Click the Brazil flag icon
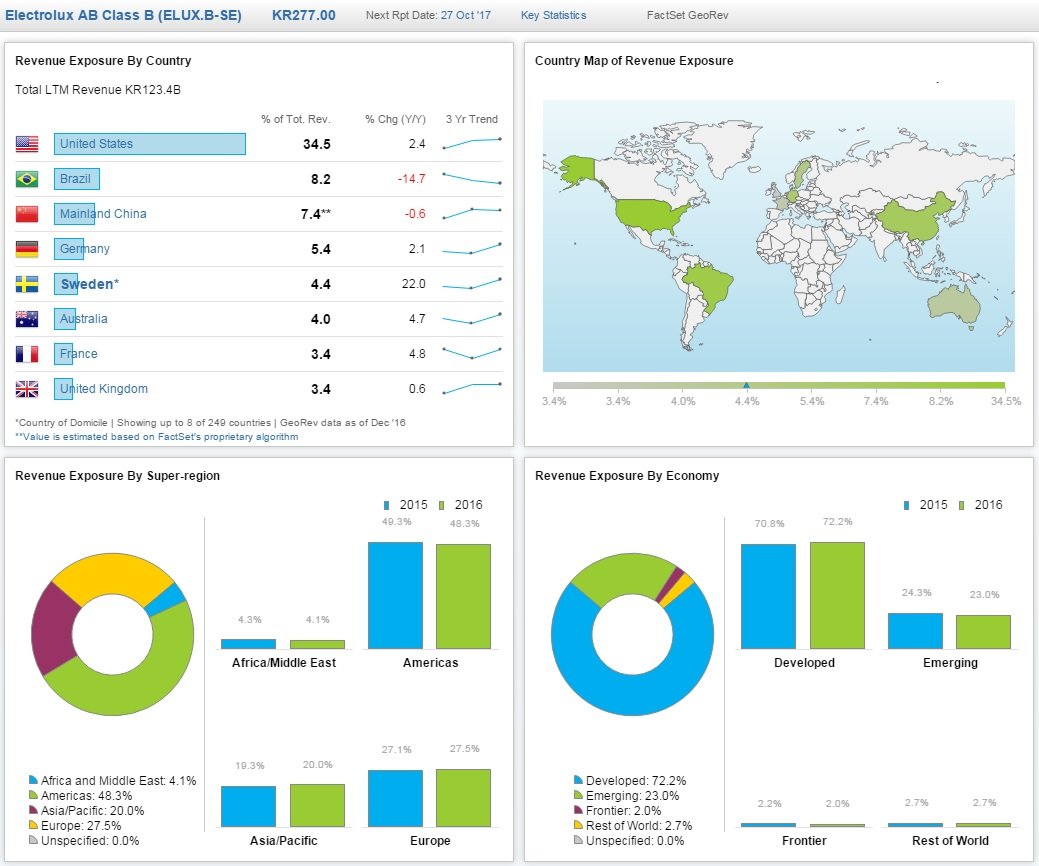The height and width of the screenshot is (866, 1039). pyautogui.click(x=27, y=179)
